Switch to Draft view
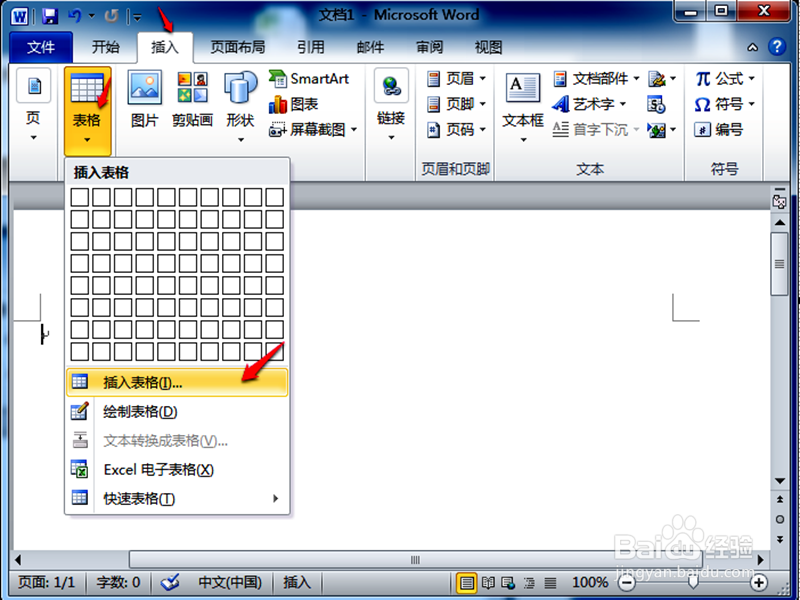 (550, 583)
